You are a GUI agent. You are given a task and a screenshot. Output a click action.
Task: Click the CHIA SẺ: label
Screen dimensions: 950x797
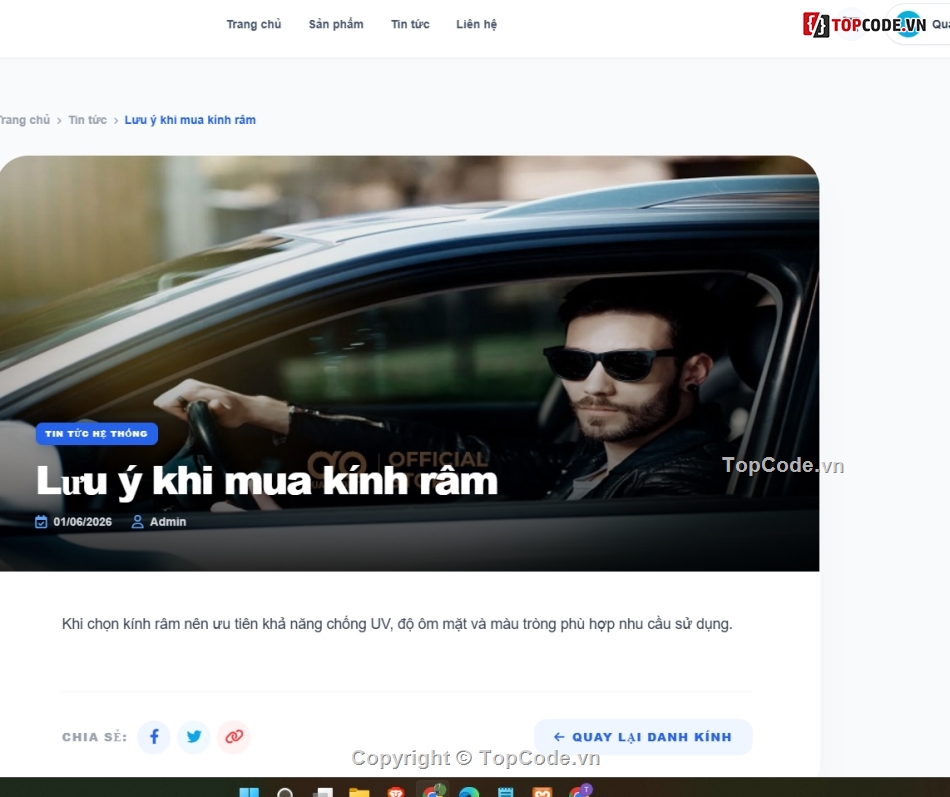(95, 737)
